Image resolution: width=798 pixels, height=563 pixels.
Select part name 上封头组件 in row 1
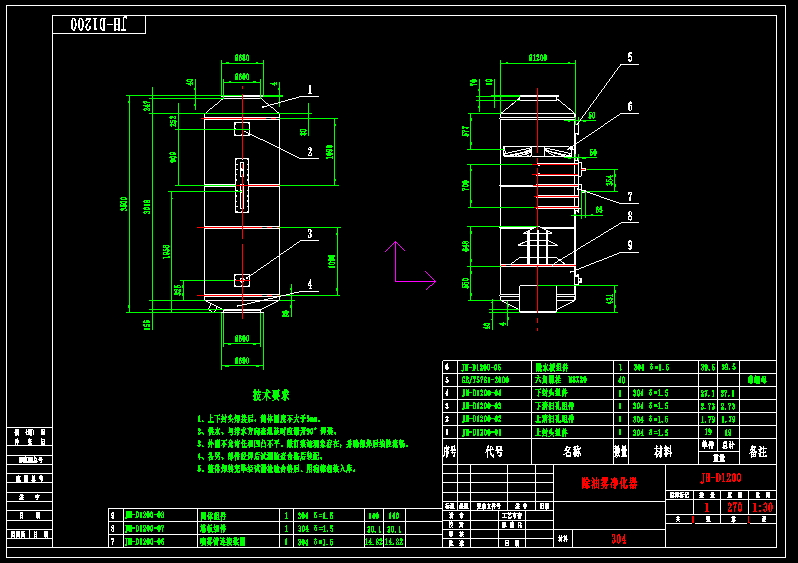click(x=551, y=432)
